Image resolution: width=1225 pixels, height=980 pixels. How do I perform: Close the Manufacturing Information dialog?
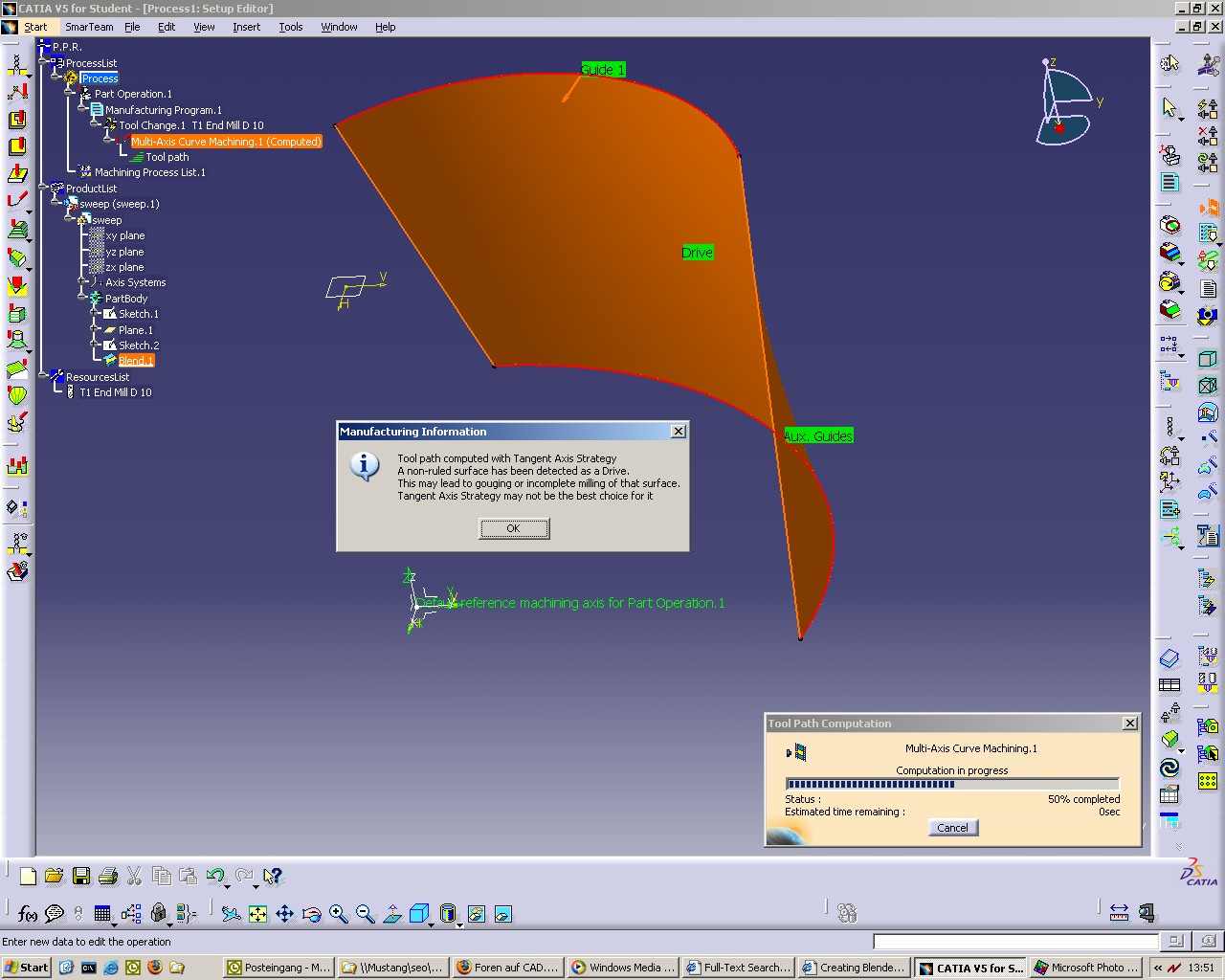(679, 432)
